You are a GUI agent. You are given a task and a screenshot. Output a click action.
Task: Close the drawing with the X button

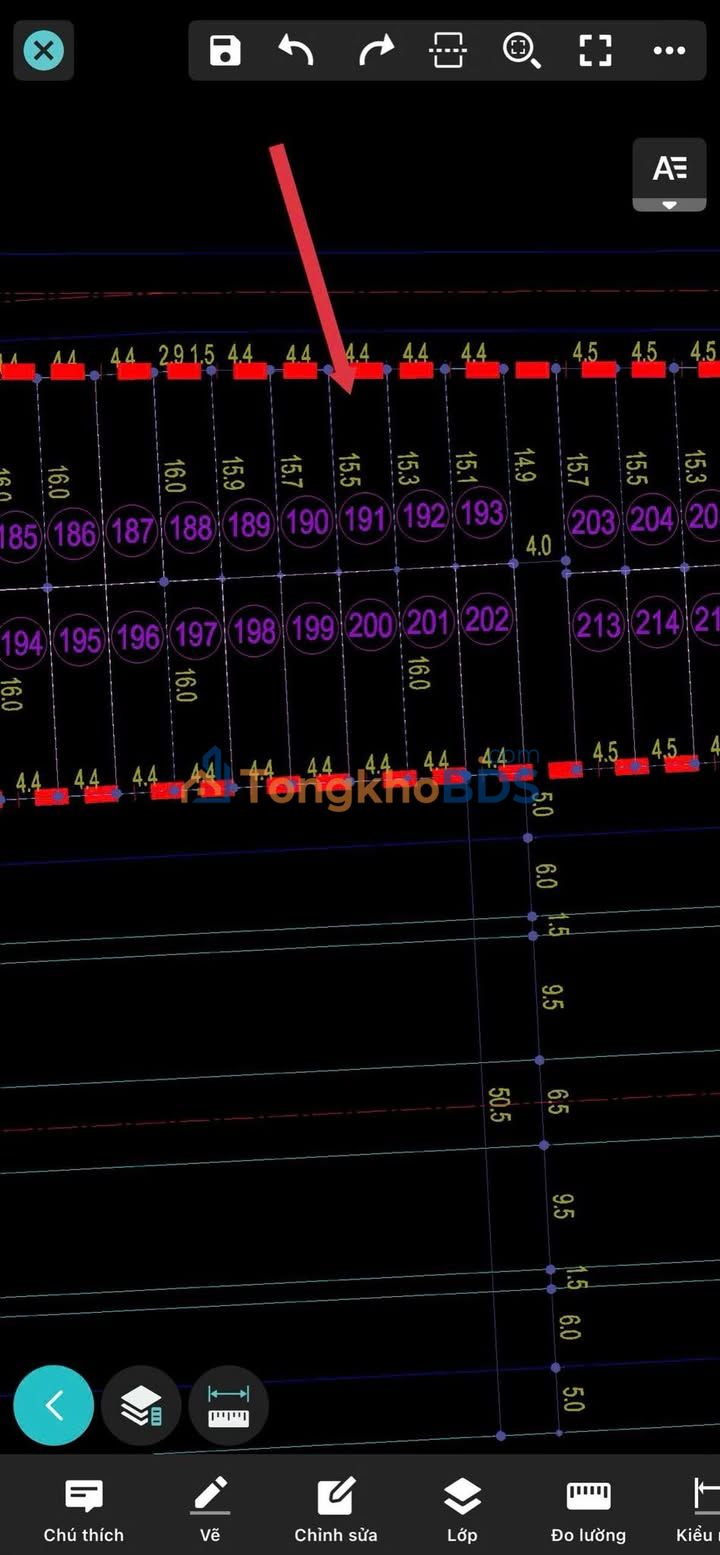coord(44,50)
